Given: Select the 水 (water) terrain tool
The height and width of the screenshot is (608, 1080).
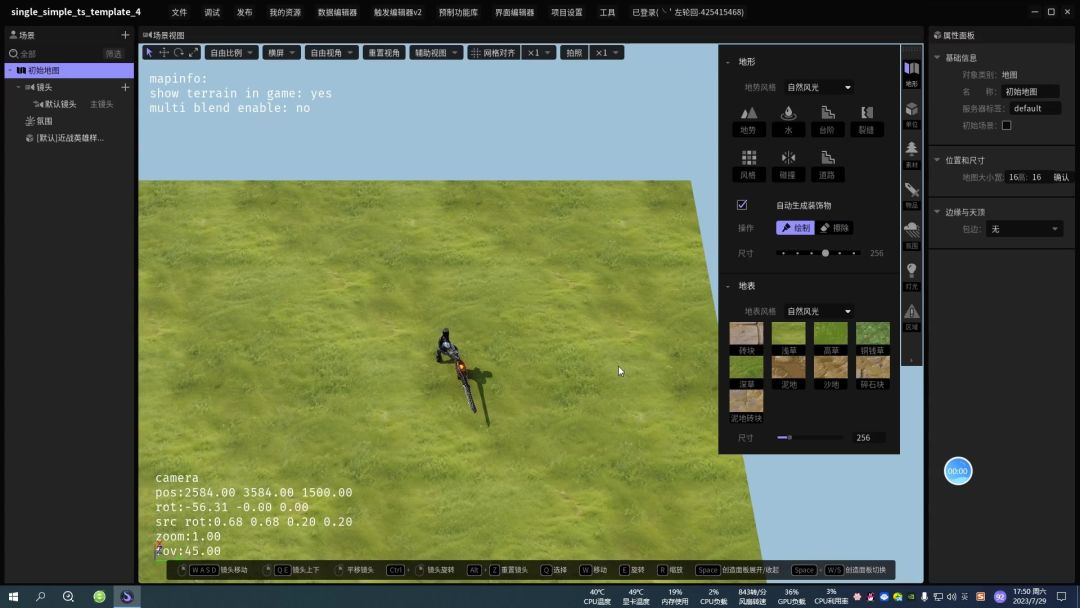Looking at the screenshot, I should (x=788, y=118).
